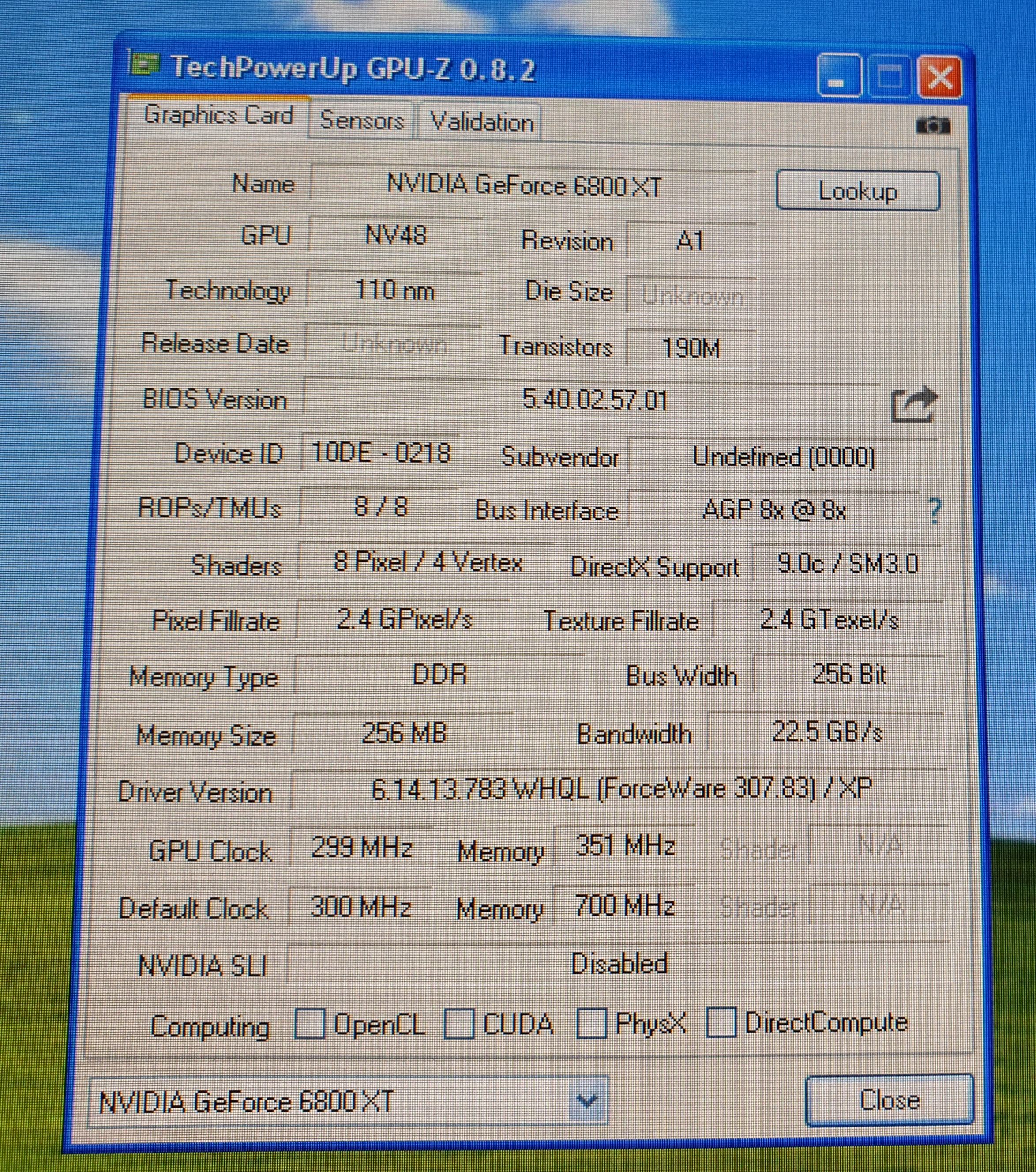Enable the OpenCL checkbox
The height and width of the screenshot is (1172, 1036).
309,1024
